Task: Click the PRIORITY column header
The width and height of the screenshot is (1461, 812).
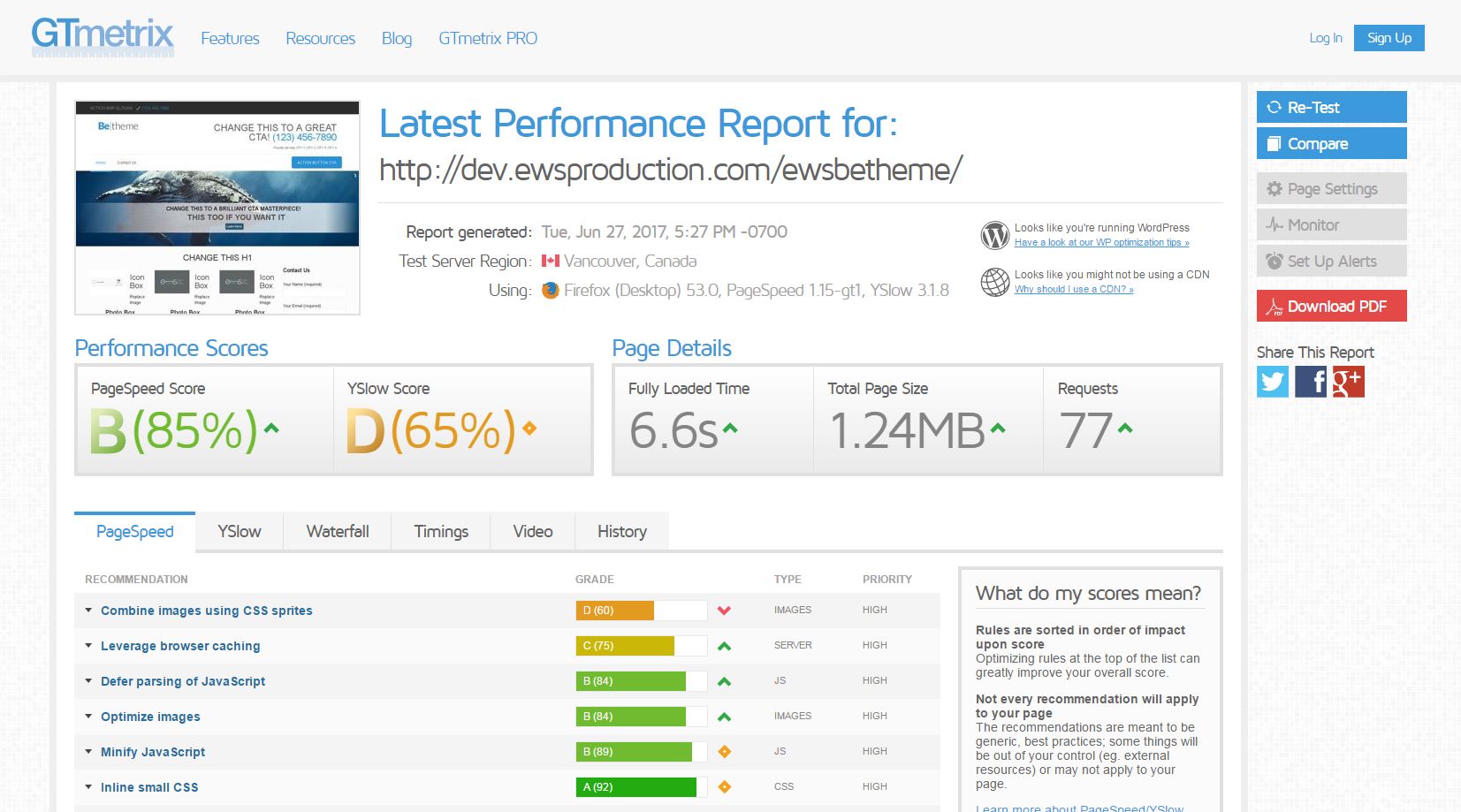Action: coord(887,580)
